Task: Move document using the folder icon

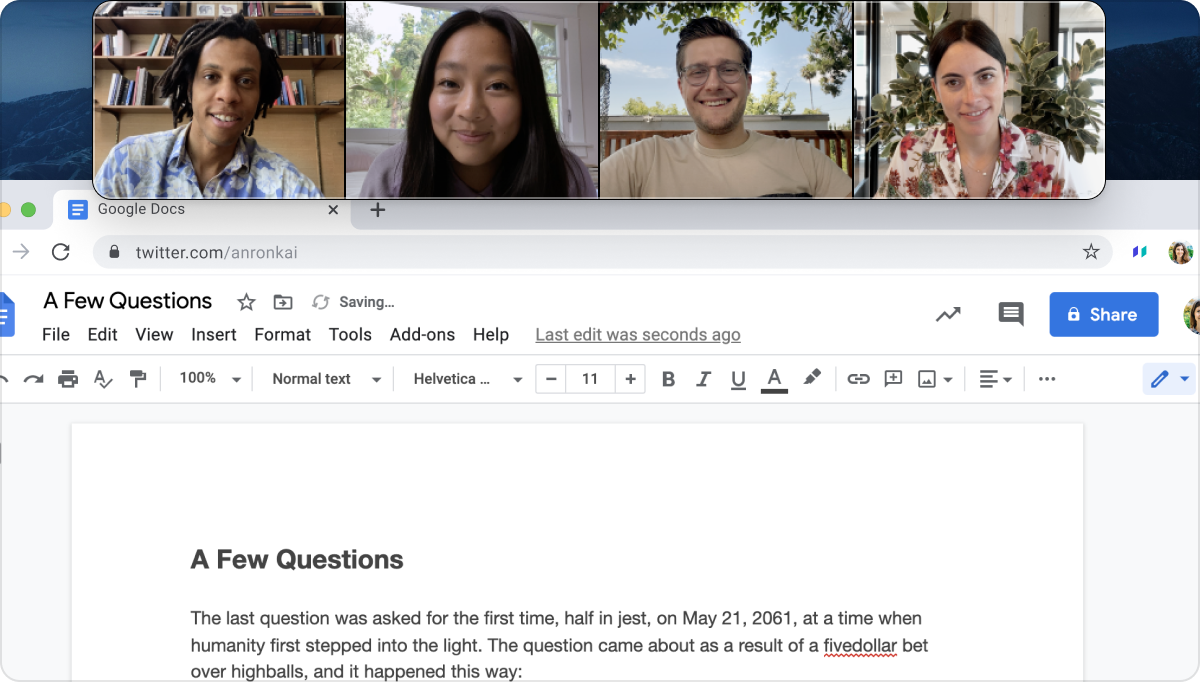Action: [x=283, y=302]
